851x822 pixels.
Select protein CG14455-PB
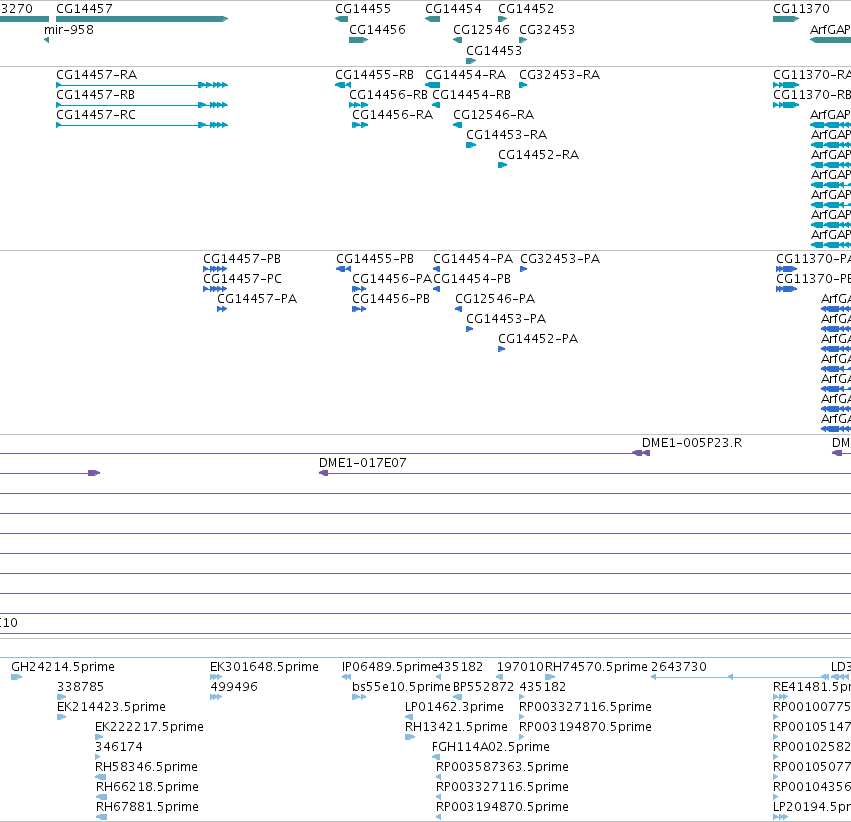(x=375, y=258)
